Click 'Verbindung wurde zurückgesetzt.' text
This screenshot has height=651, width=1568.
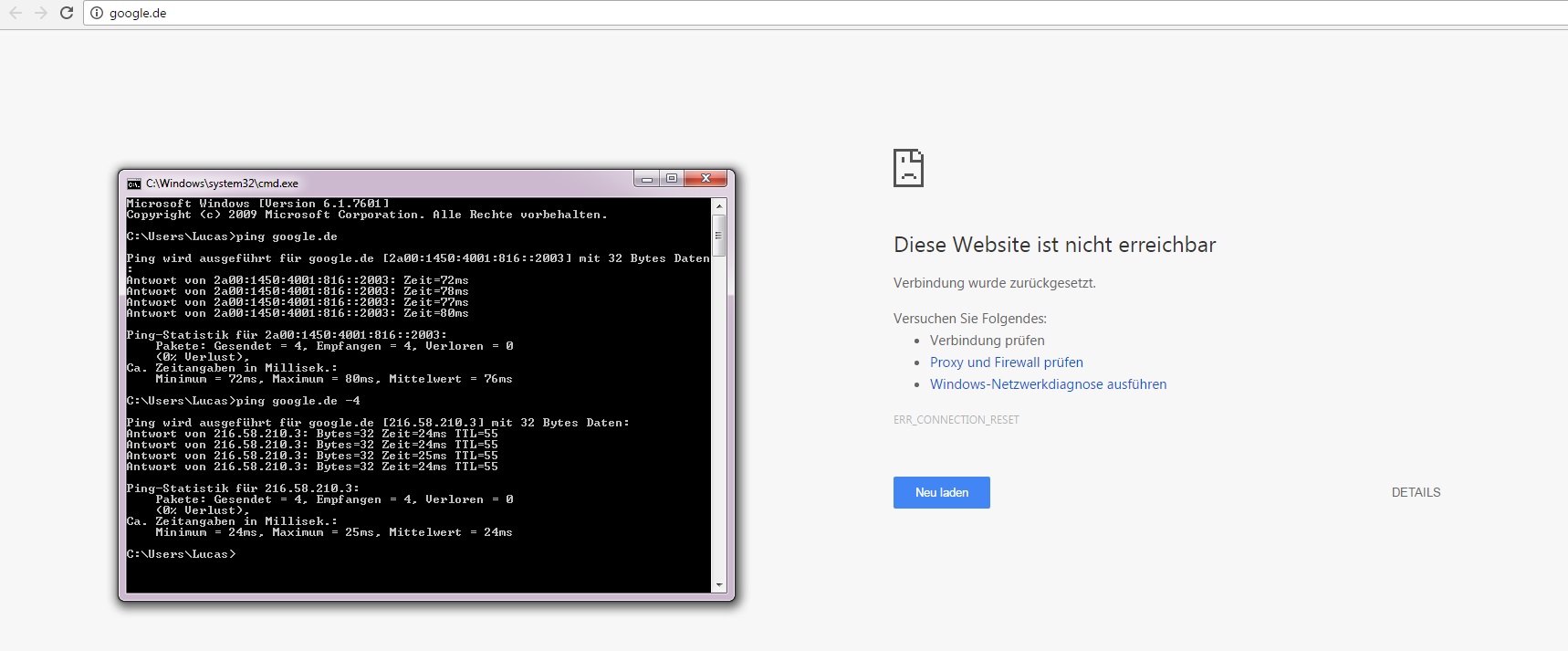(x=995, y=283)
